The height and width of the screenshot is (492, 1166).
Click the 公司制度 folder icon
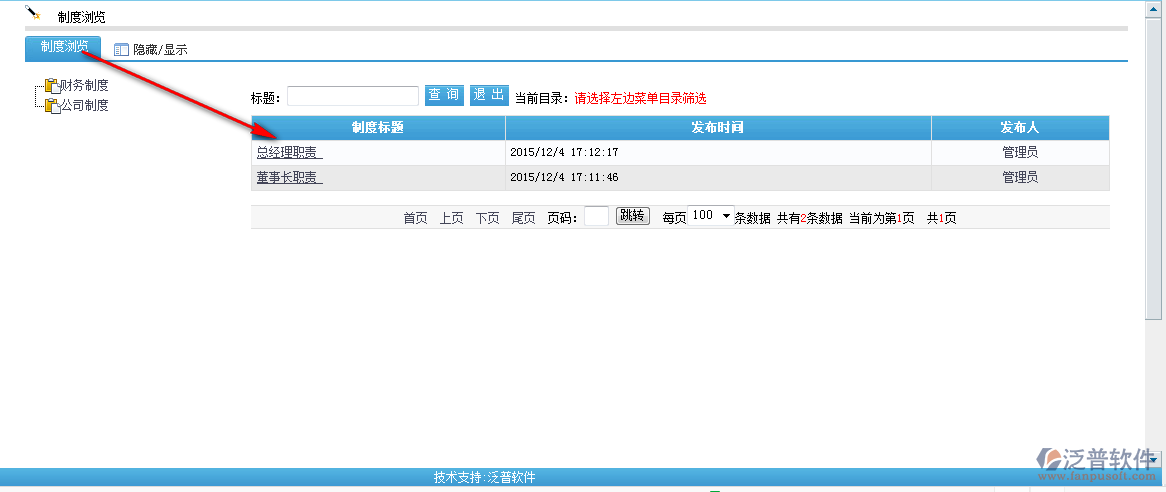tap(52, 105)
